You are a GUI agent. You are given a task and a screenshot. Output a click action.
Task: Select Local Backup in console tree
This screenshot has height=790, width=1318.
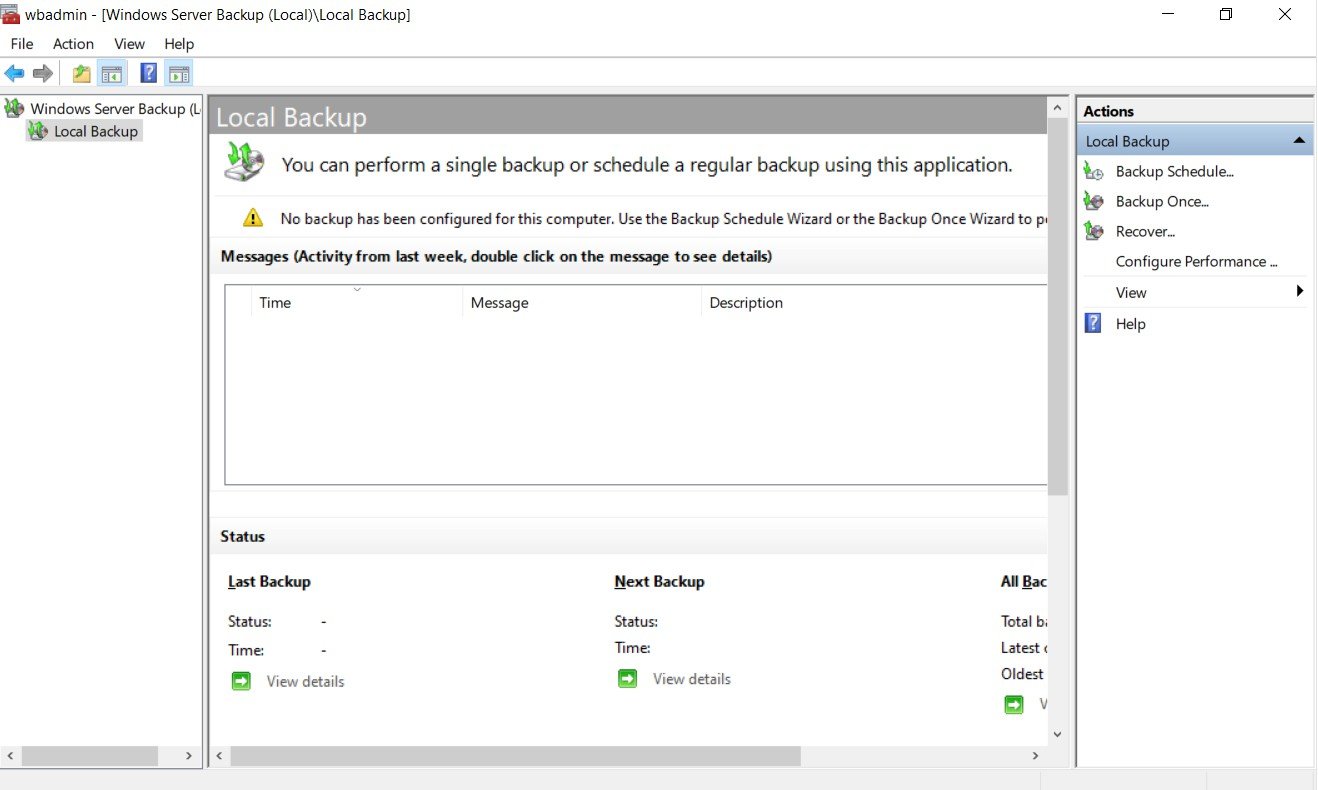(96, 131)
